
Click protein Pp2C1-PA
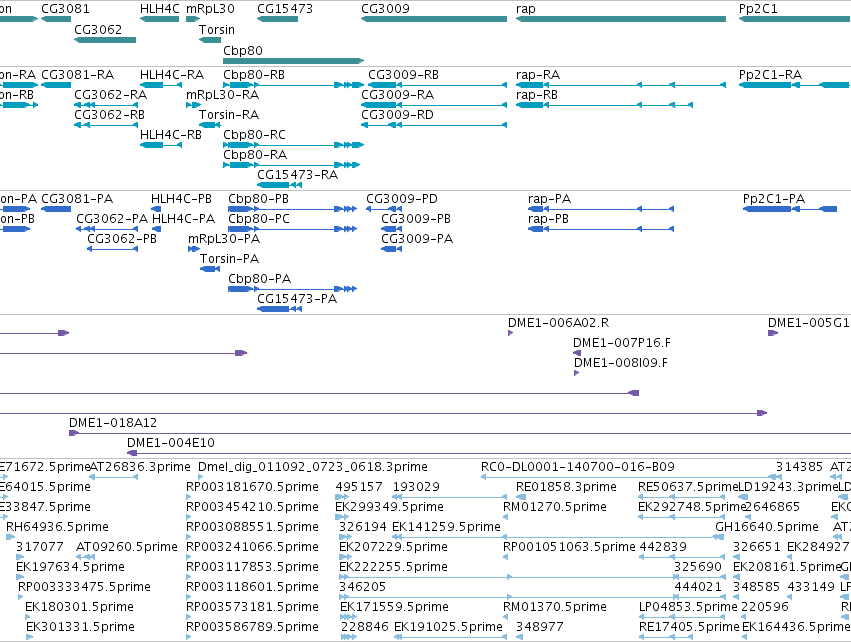click(790, 209)
